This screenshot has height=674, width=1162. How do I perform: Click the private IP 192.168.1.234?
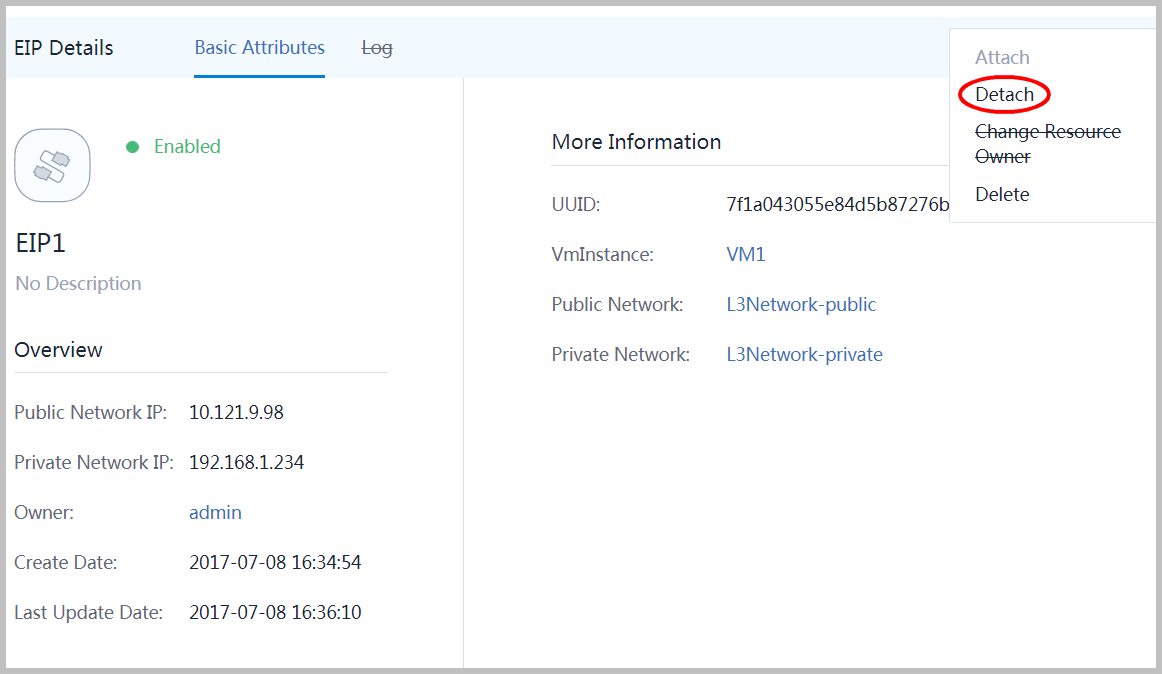[246, 463]
